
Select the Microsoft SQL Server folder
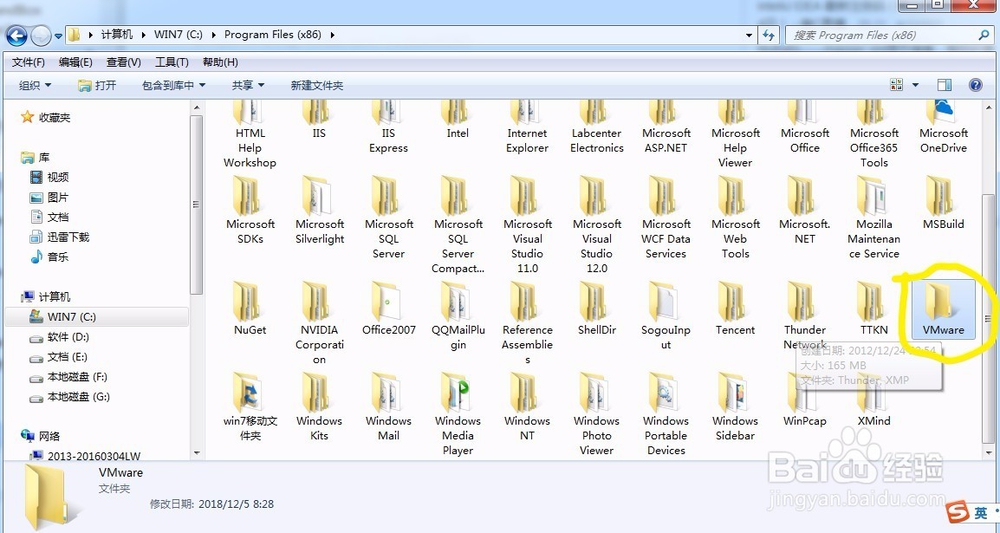tap(388, 218)
